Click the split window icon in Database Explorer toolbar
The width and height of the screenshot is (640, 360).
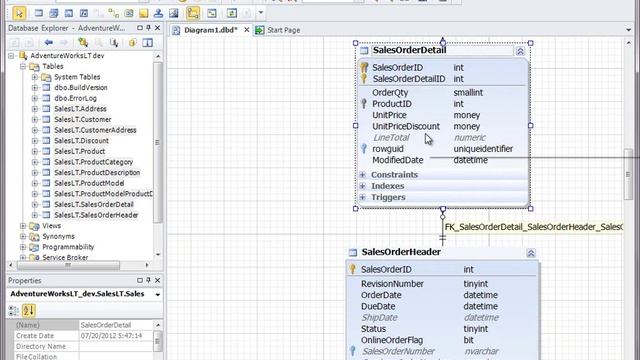point(148,42)
